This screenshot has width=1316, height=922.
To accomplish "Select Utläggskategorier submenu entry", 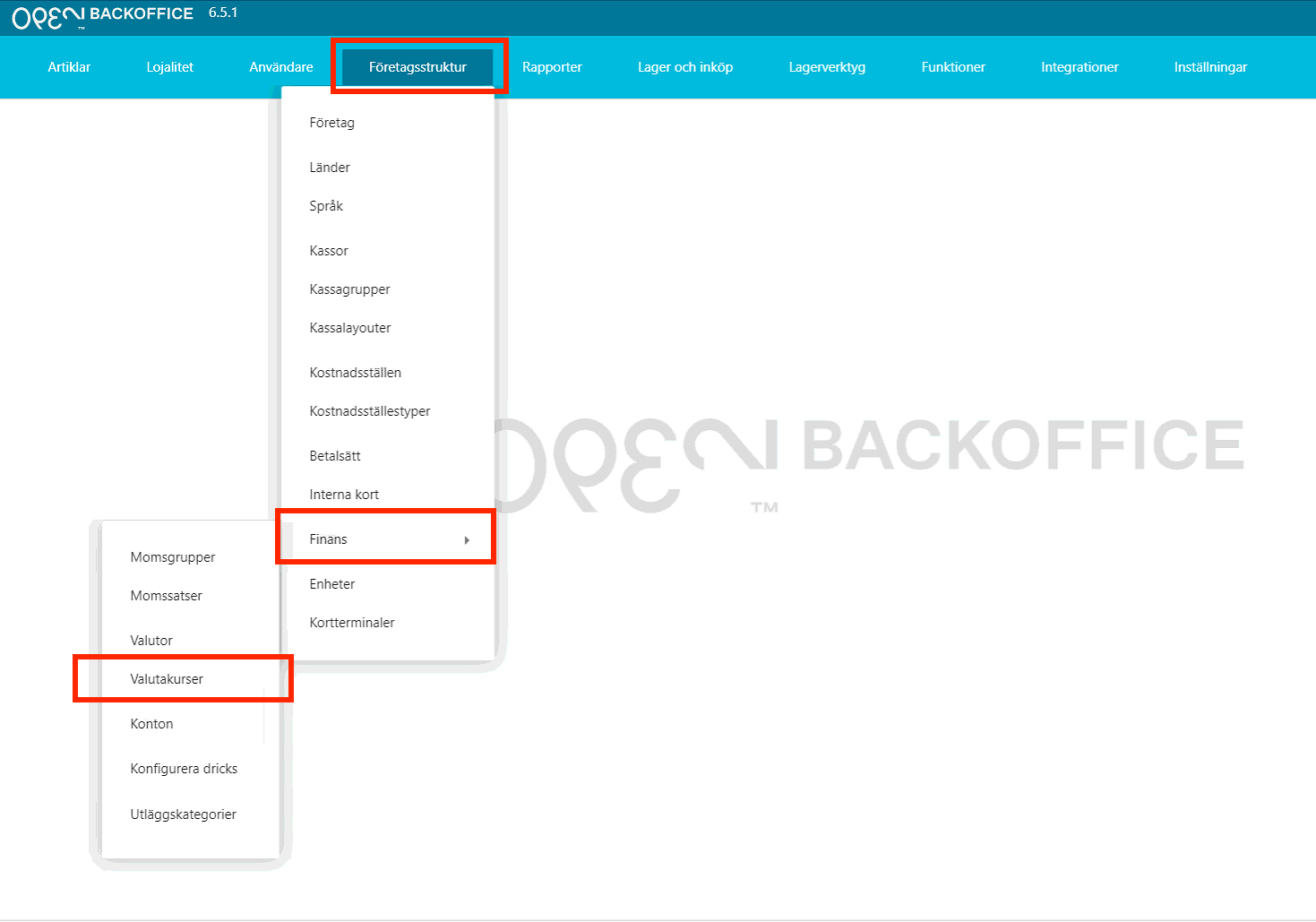I will pos(184,814).
